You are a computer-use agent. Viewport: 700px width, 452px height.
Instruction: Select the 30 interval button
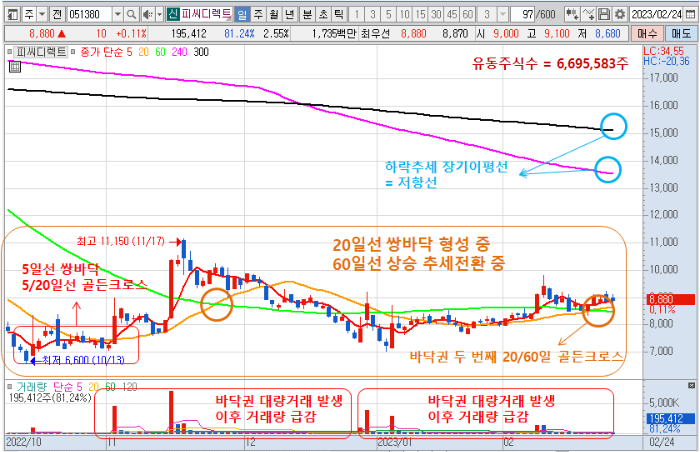point(436,15)
